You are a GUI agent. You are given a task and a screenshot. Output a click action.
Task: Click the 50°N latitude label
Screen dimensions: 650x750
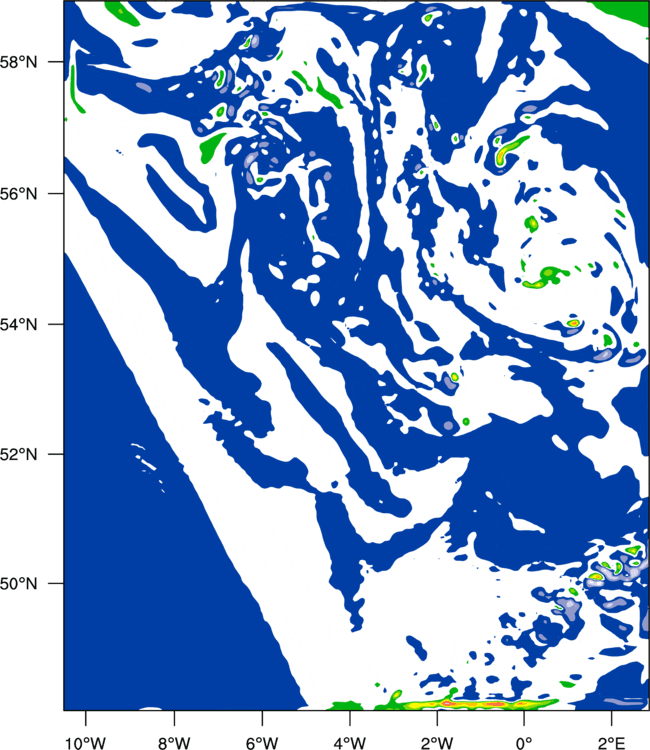click(18, 584)
